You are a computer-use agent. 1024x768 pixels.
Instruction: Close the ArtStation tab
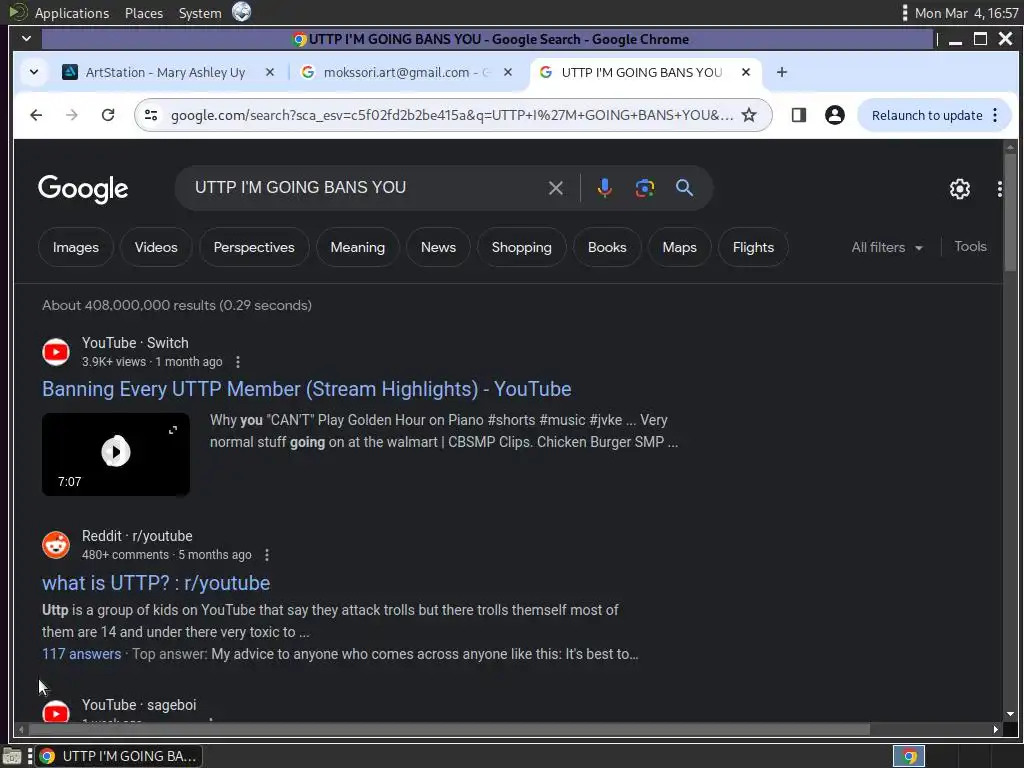(270, 72)
